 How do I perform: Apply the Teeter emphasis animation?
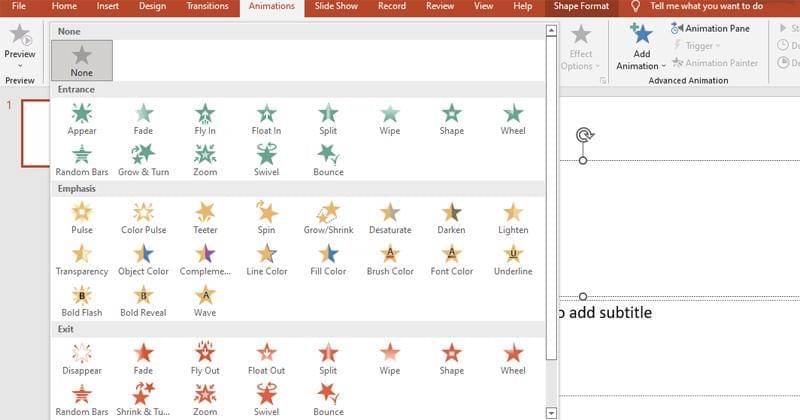click(x=205, y=217)
